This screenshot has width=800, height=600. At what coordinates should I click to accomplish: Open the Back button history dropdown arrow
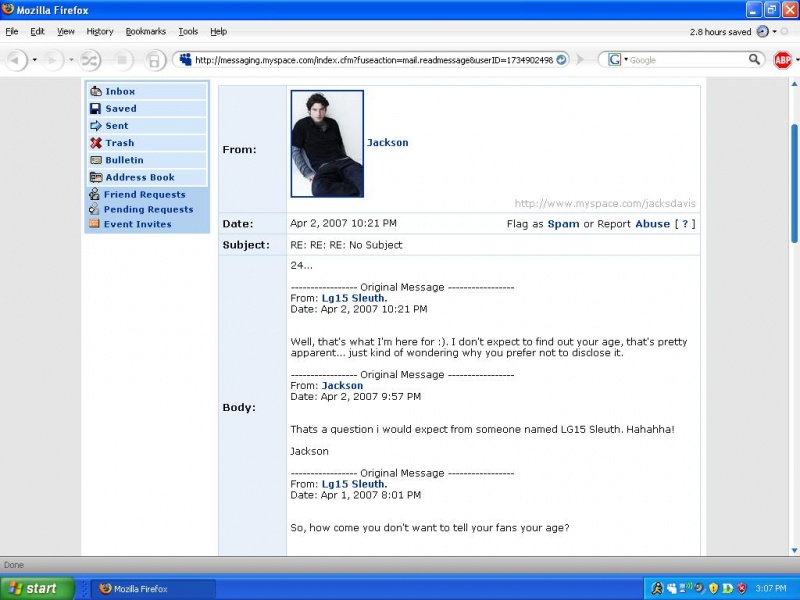click(35, 60)
